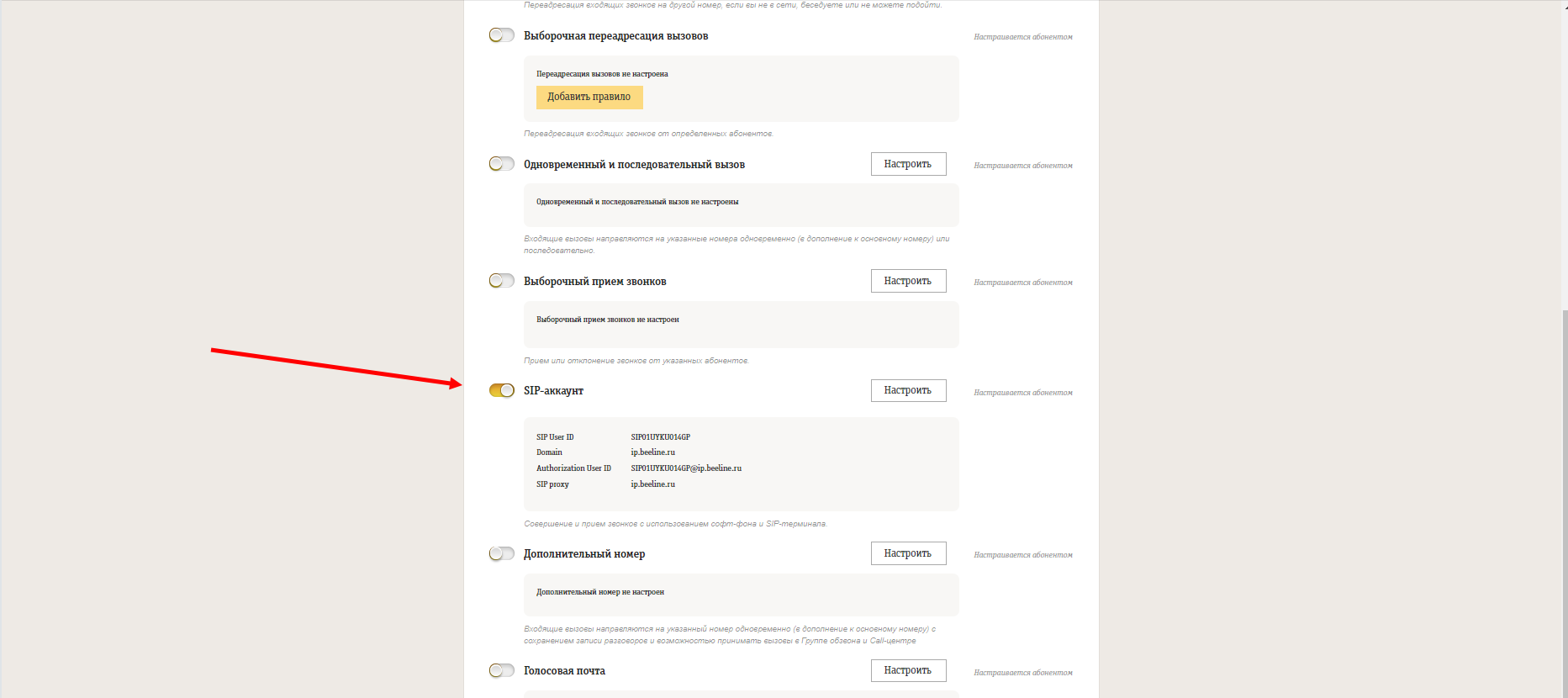Disable the SIP-аккаунт toggle
The height and width of the screenshot is (698, 1568).
(502, 390)
